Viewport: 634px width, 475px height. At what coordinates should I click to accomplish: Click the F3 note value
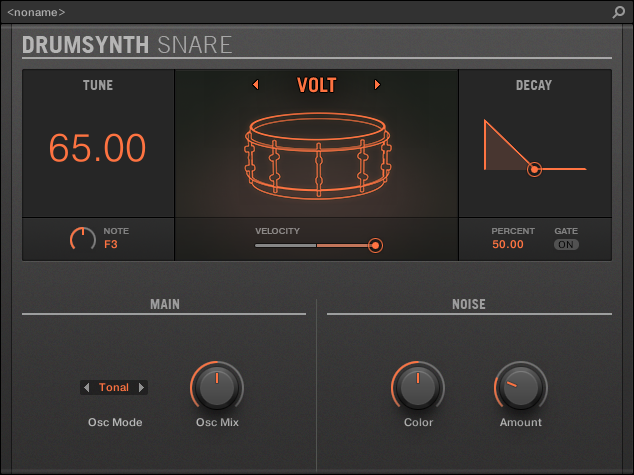[x=111, y=244]
